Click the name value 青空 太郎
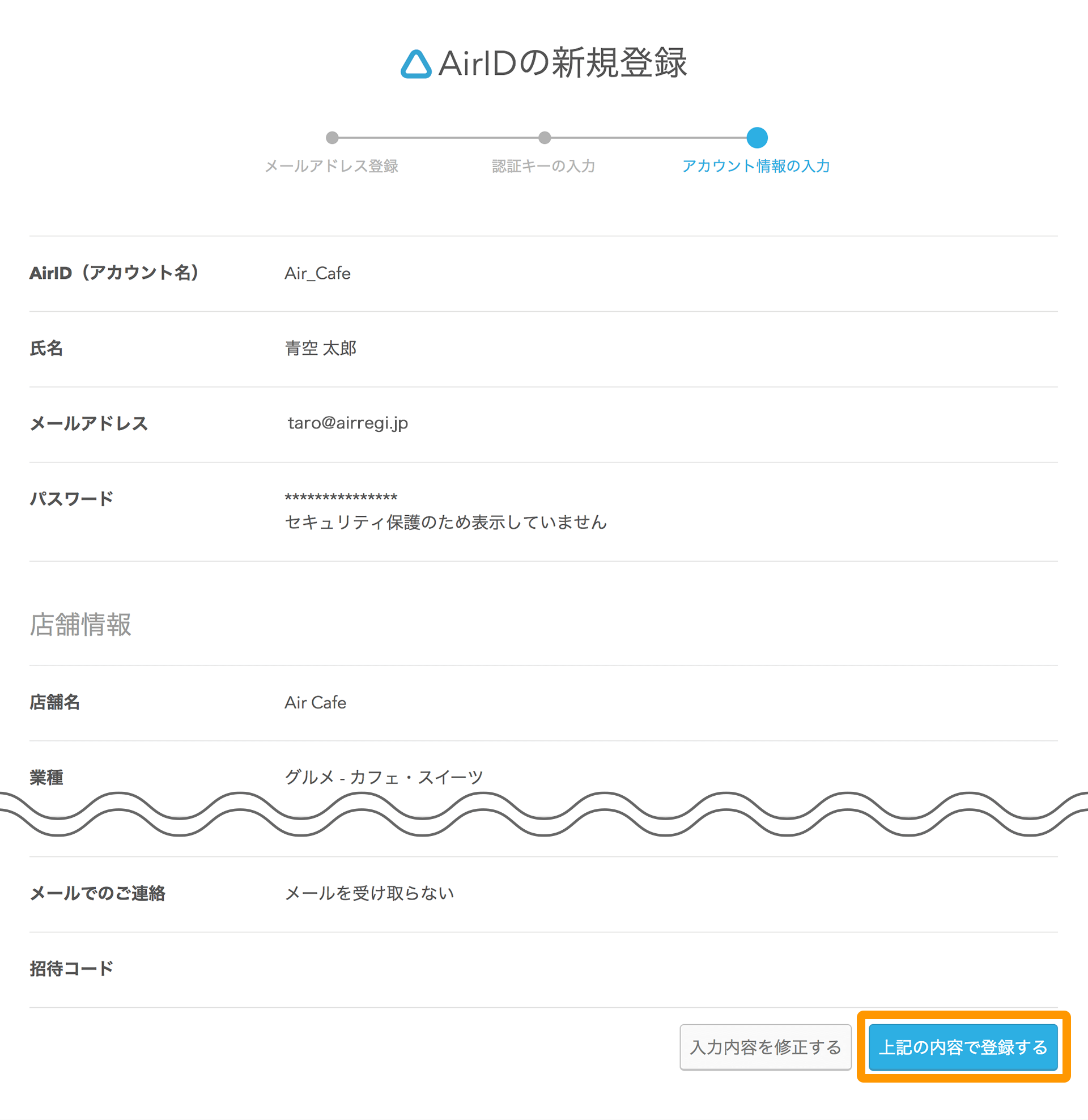 [x=321, y=348]
